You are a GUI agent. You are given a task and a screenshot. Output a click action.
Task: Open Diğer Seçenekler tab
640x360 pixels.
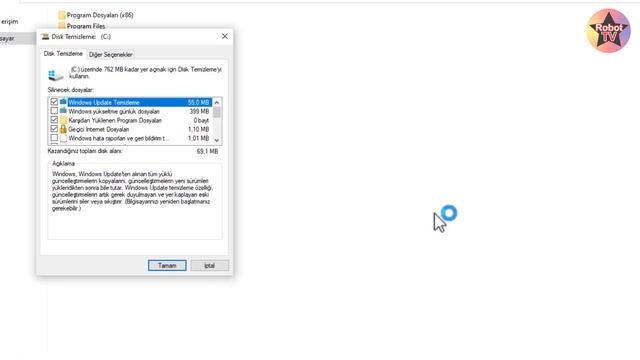(x=111, y=55)
